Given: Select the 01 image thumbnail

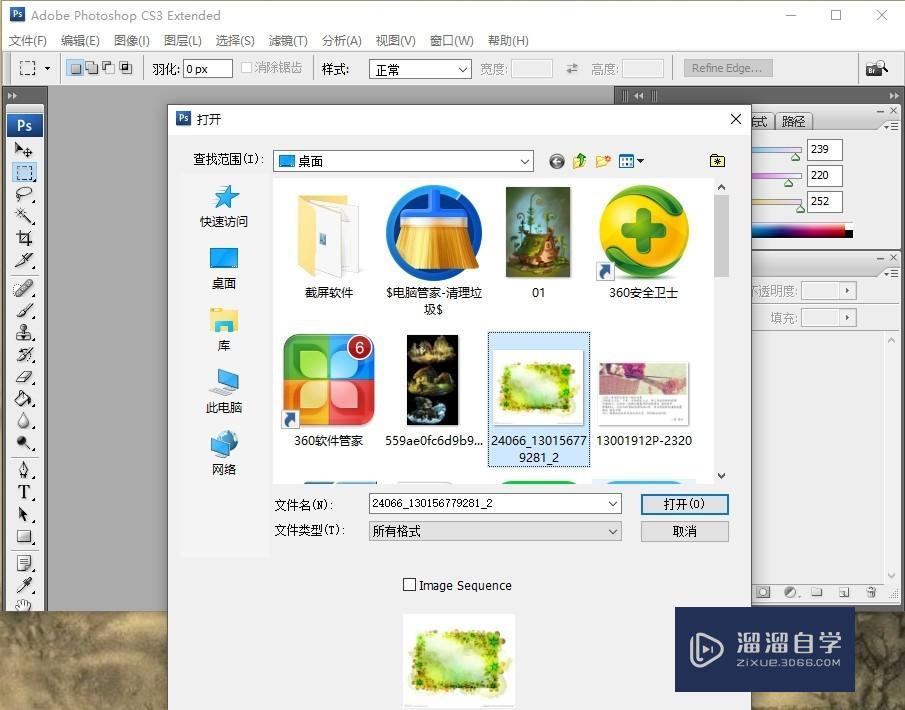Looking at the screenshot, I should [538, 232].
